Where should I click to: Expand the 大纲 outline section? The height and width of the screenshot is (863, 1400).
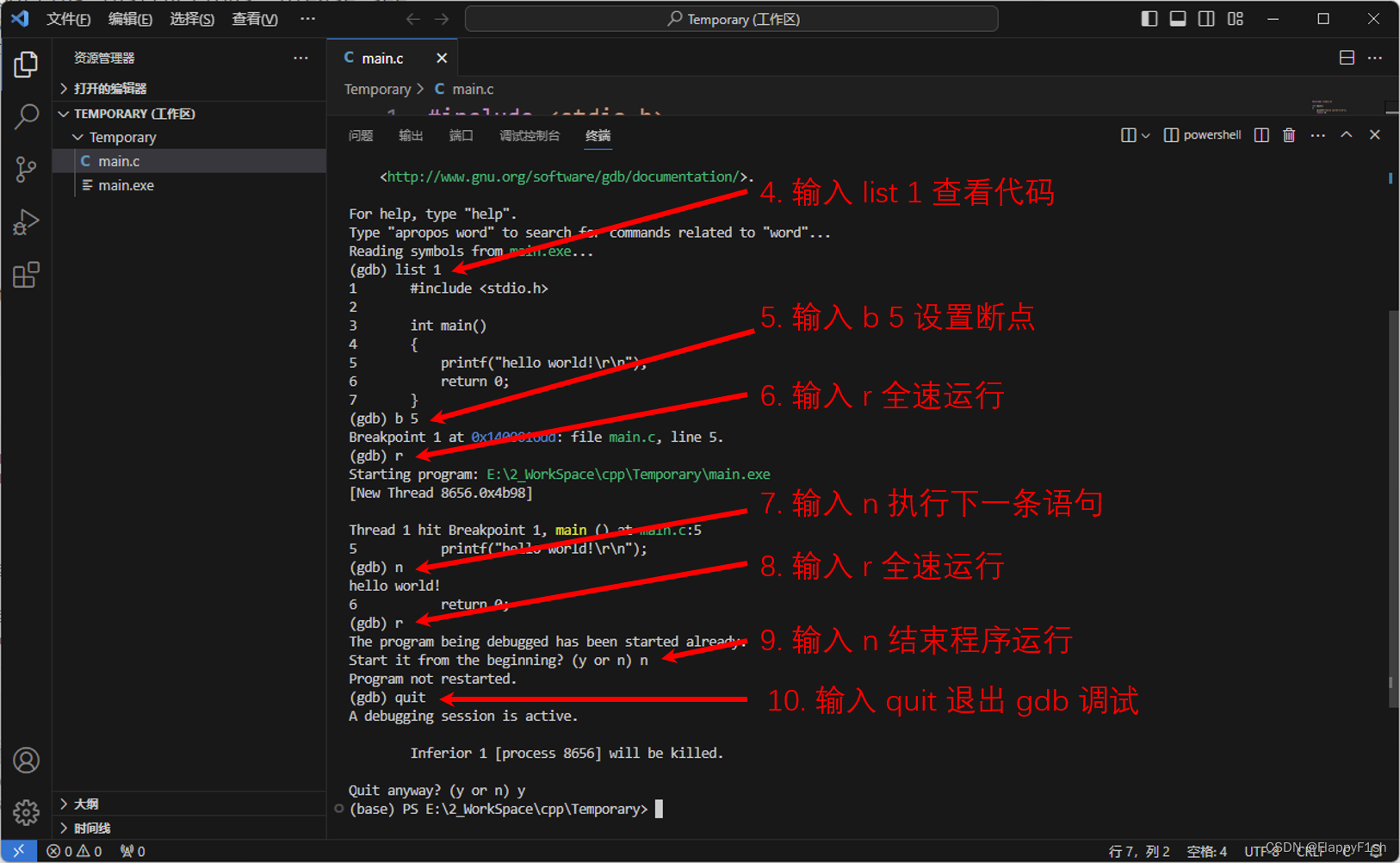pos(189,804)
